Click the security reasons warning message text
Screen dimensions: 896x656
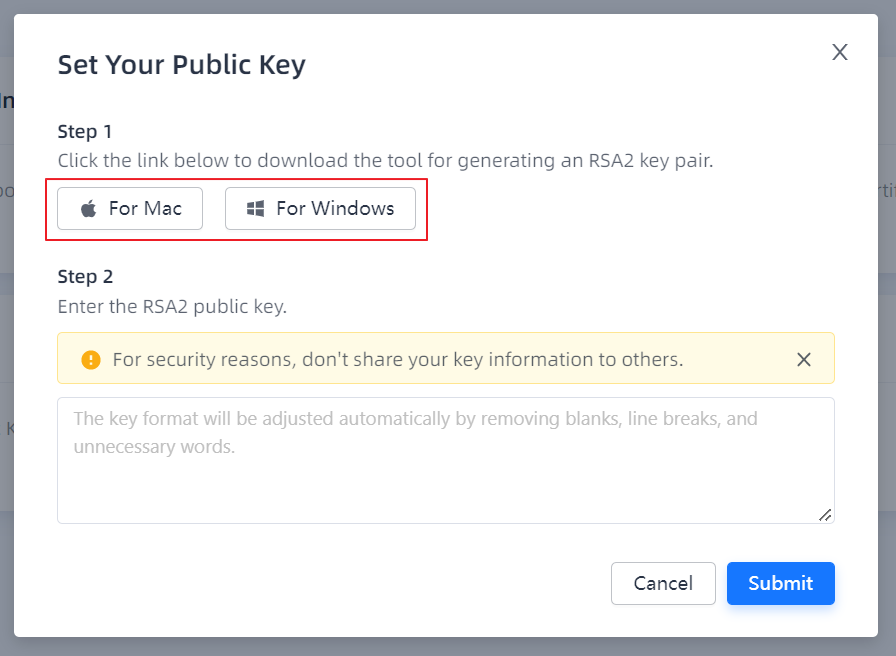coord(397,360)
